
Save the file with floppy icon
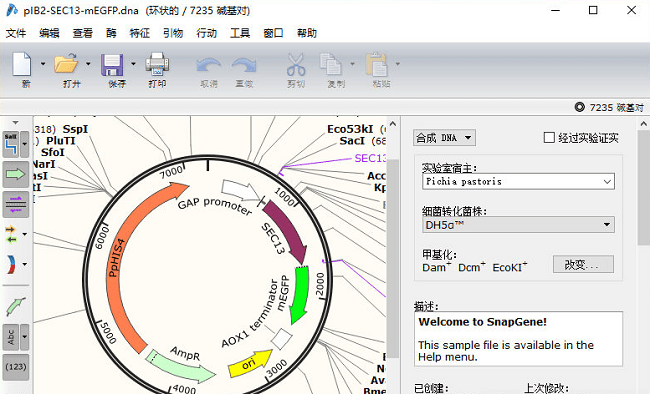[x=112, y=65]
